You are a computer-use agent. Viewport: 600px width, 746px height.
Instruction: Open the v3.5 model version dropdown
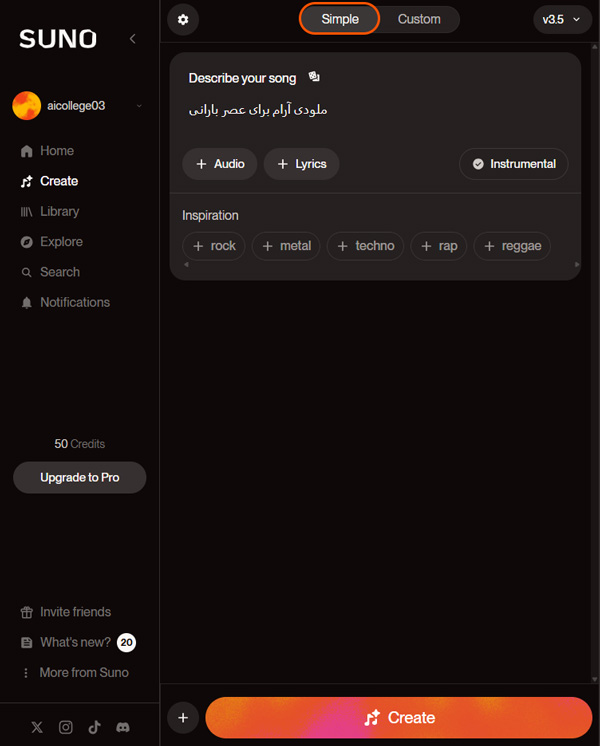coord(562,20)
